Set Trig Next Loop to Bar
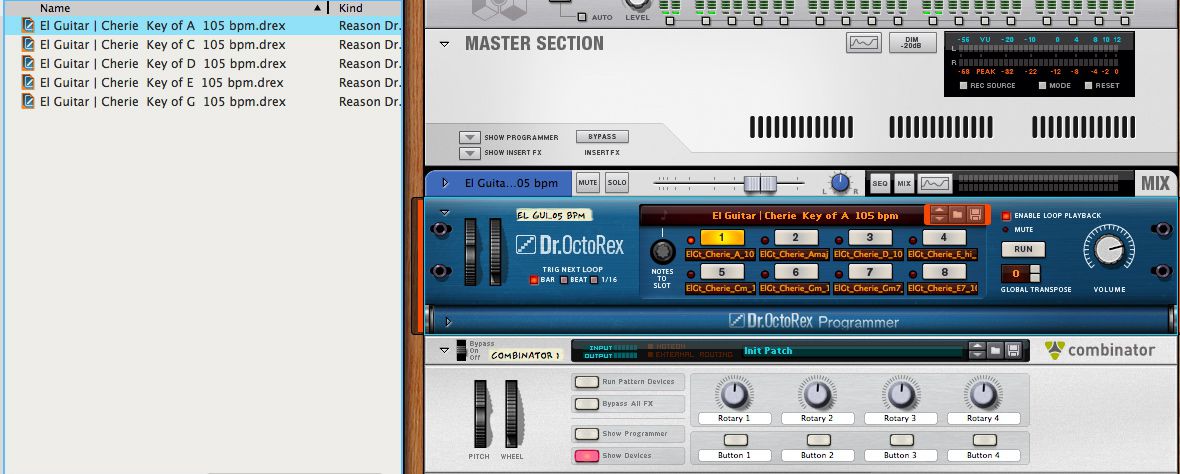This screenshot has width=1180, height=474. [x=534, y=280]
